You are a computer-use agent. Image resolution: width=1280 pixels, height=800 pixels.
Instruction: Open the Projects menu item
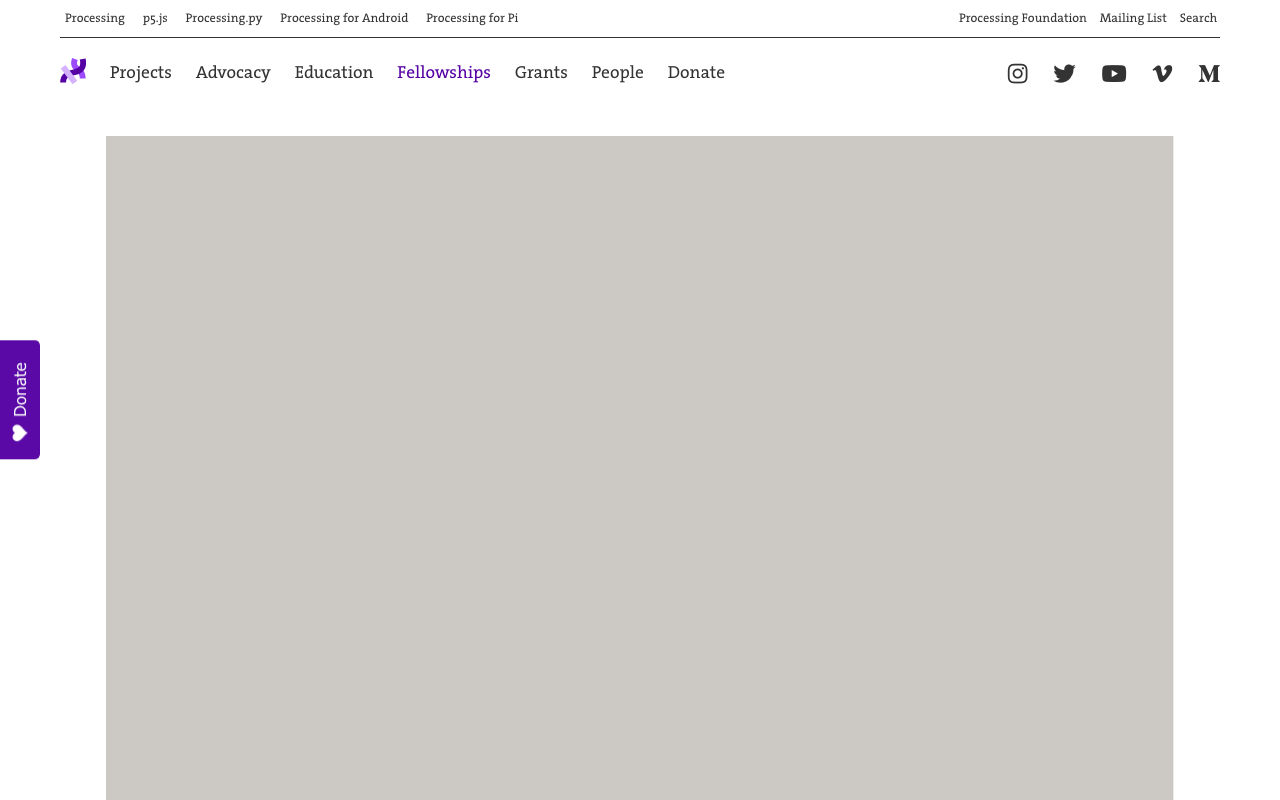pos(141,72)
